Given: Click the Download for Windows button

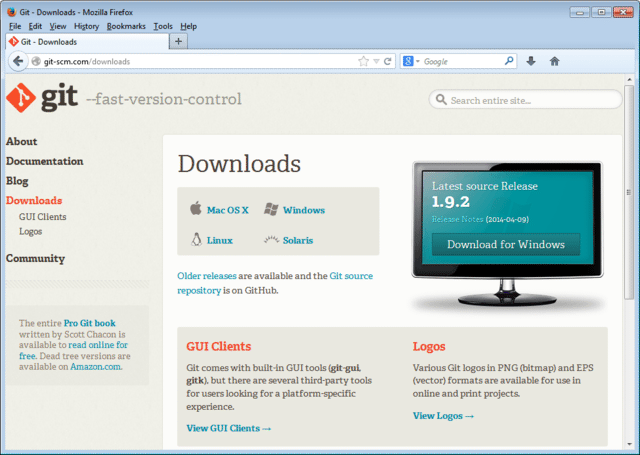Looking at the screenshot, I should click(x=506, y=244).
